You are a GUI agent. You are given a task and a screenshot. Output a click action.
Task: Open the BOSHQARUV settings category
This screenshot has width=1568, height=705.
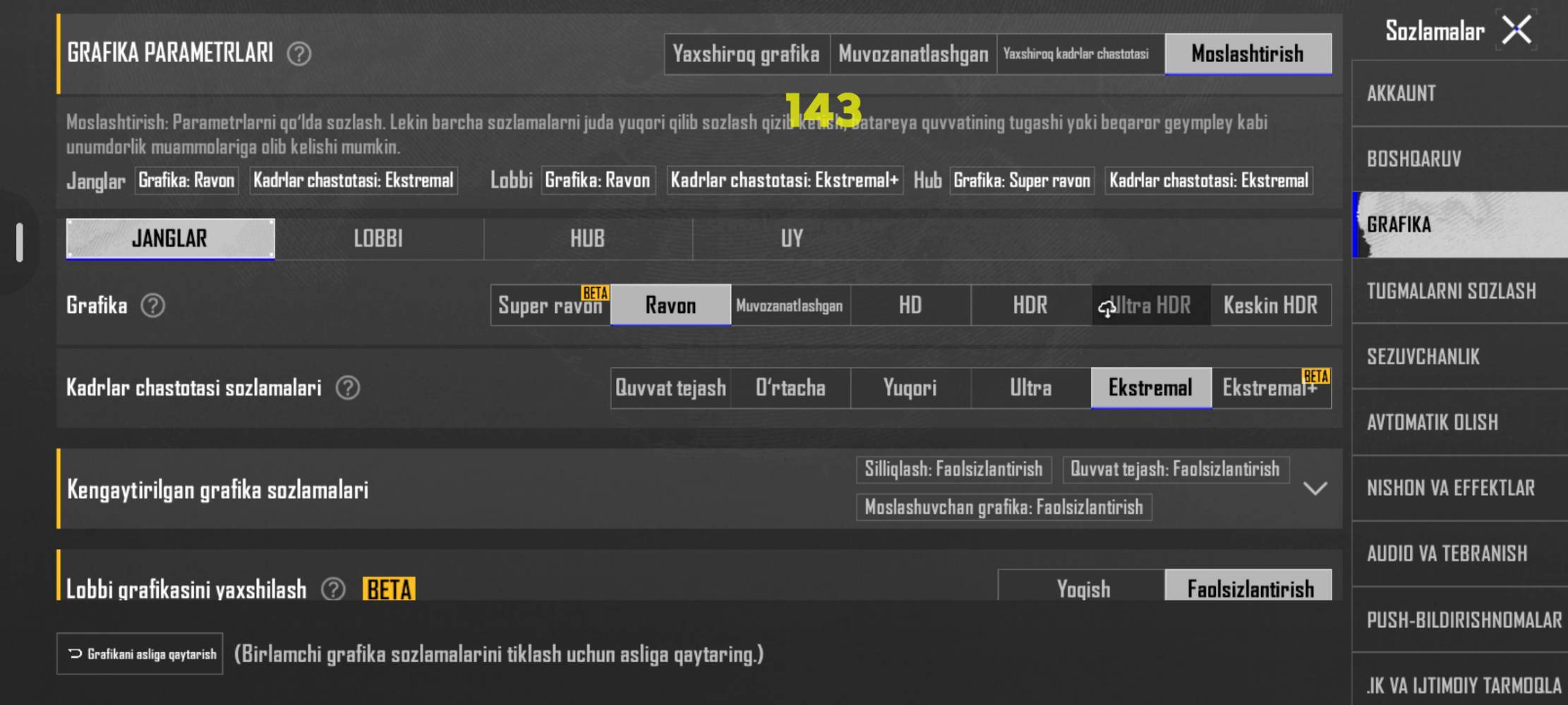1459,159
